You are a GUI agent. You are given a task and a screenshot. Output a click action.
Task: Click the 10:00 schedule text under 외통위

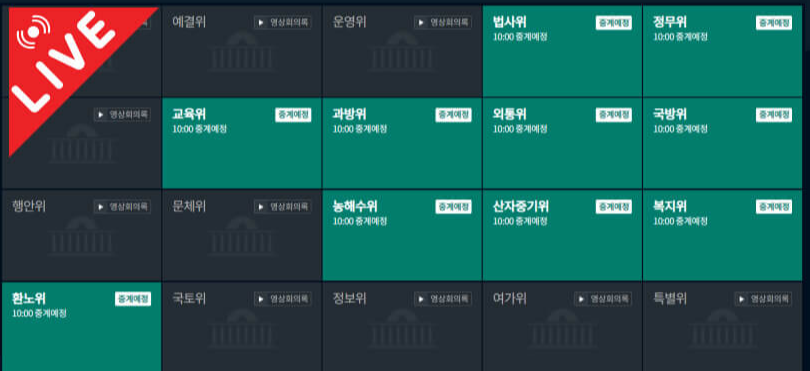tap(520, 129)
